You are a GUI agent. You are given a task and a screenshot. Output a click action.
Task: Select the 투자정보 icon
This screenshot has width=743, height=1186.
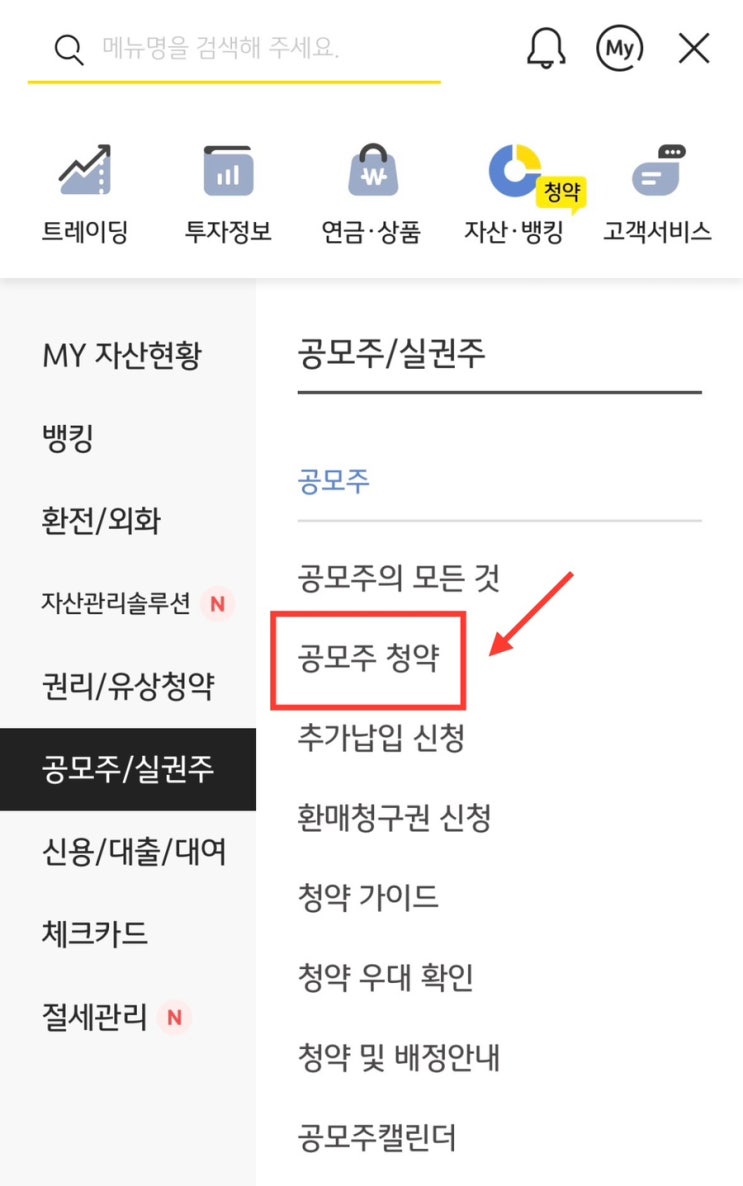click(228, 171)
